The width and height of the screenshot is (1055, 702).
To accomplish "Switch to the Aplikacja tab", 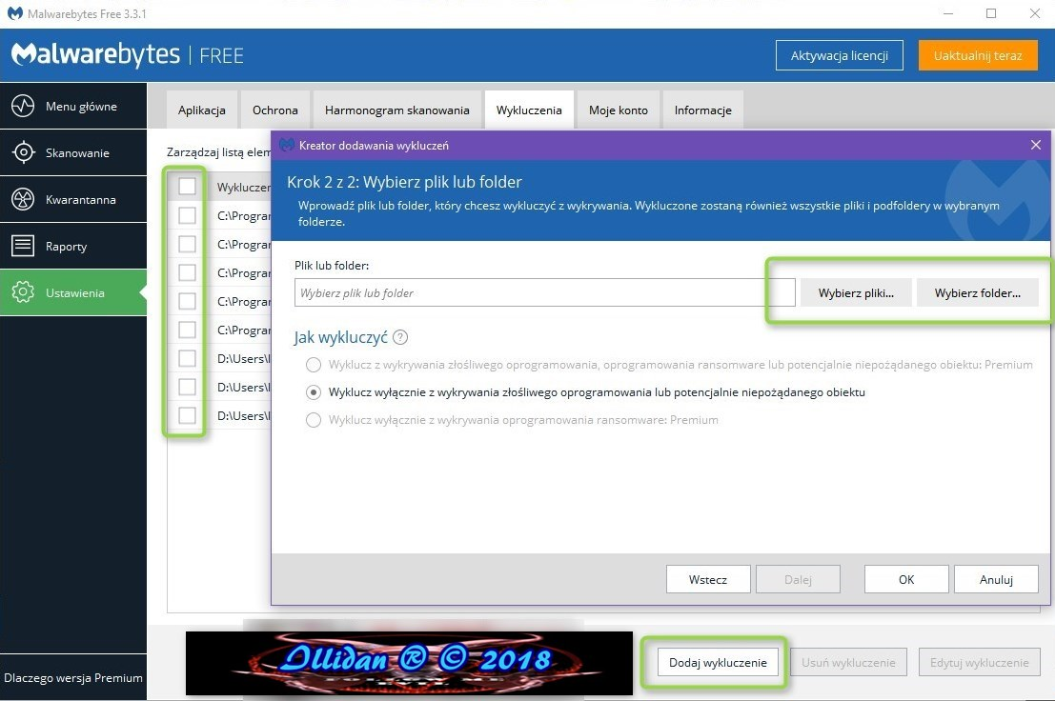I will point(202,110).
